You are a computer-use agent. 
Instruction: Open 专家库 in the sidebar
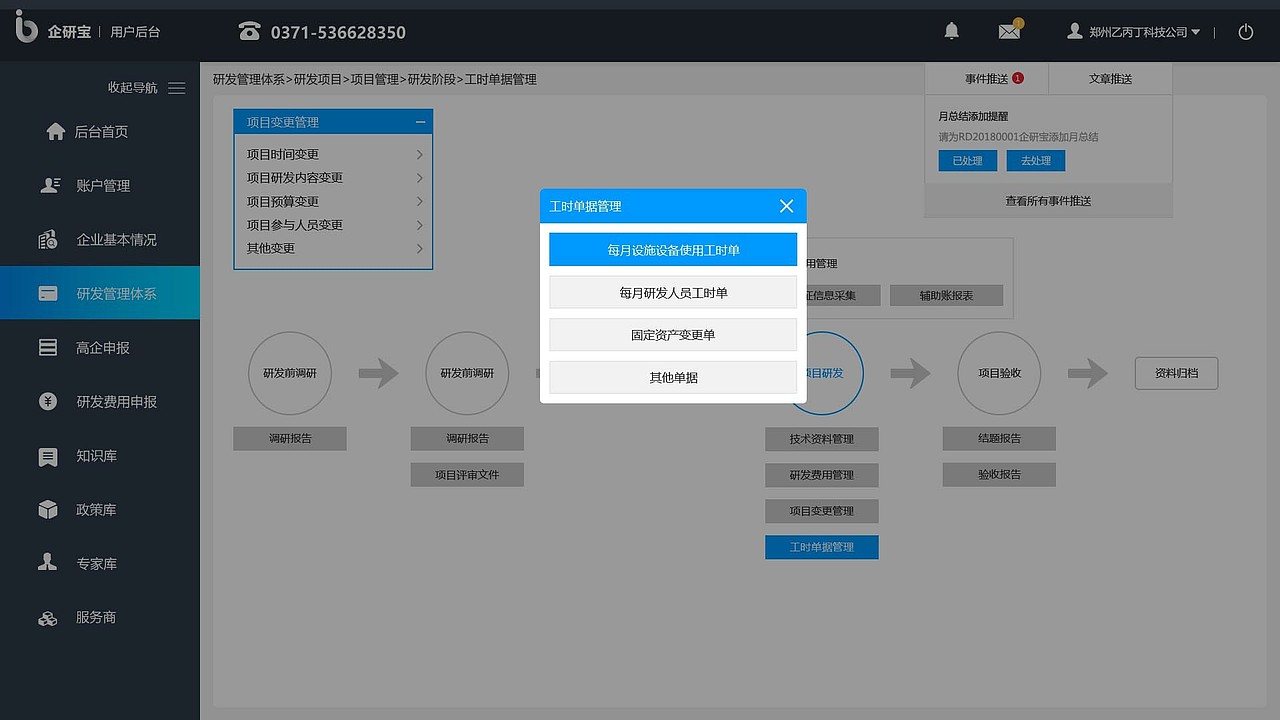pos(100,564)
